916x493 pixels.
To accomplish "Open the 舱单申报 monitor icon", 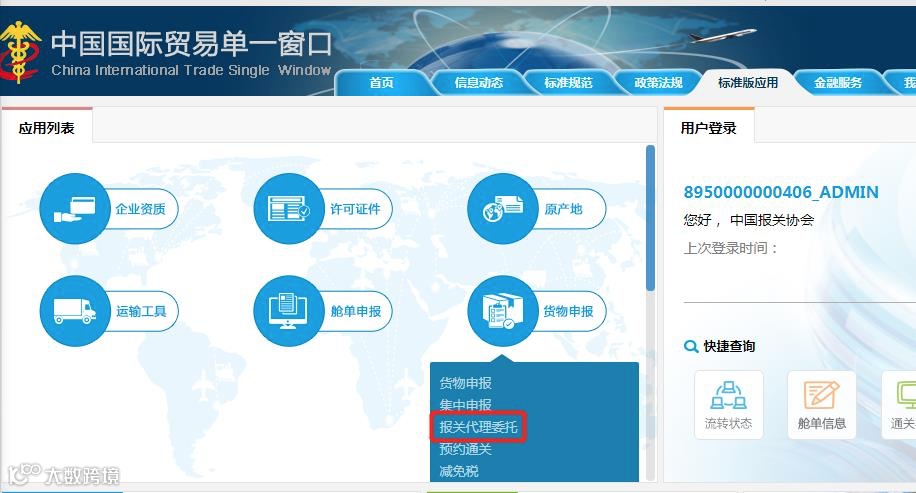I will (289, 311).
